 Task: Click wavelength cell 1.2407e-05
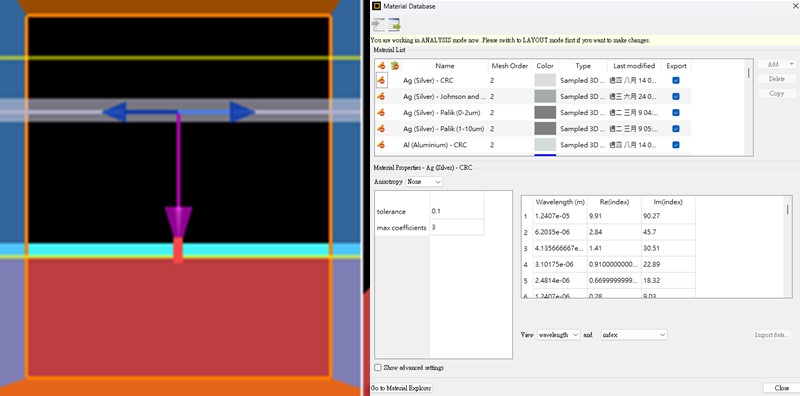[560, 216]
